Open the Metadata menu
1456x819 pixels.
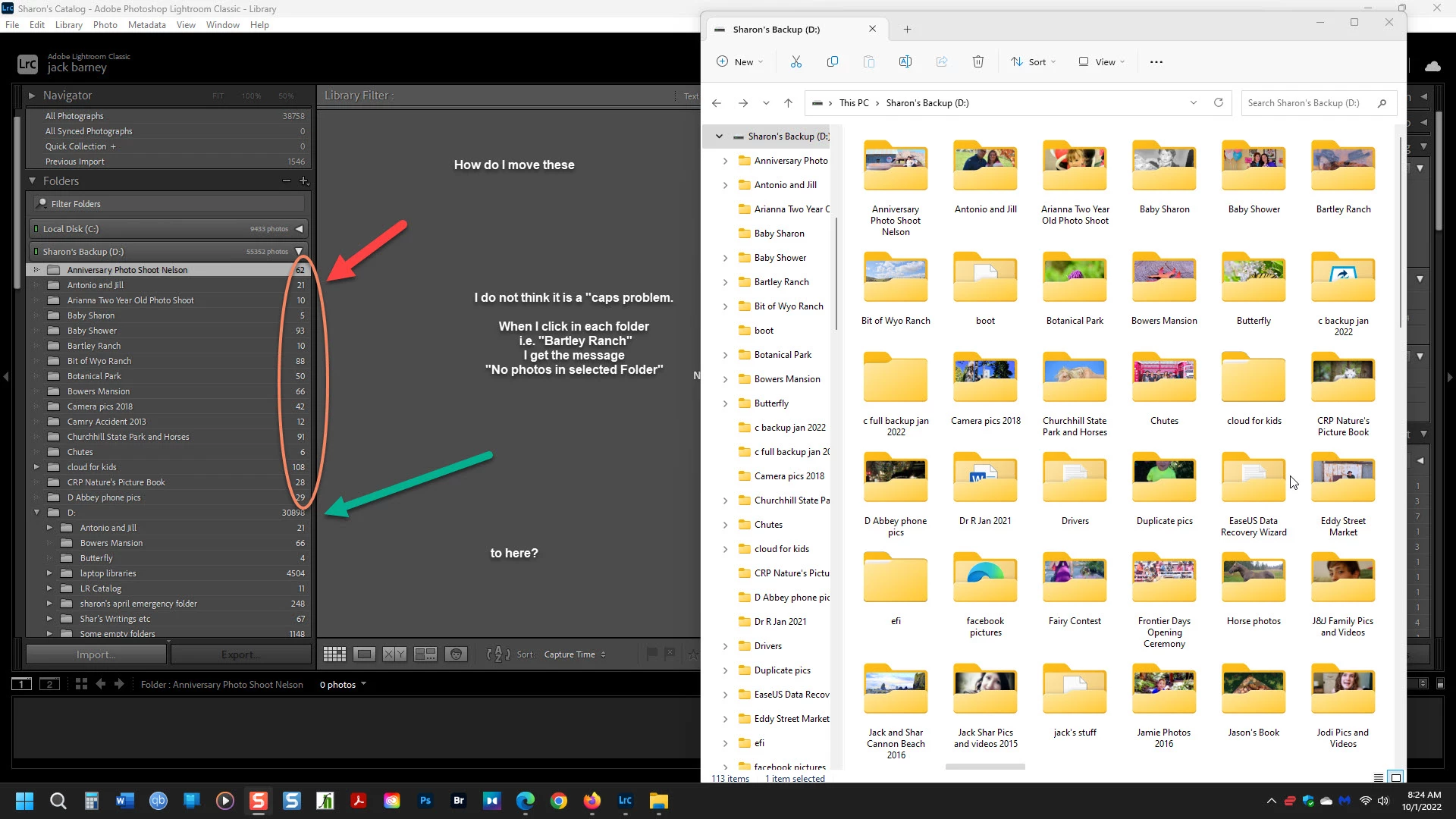pyautogui.click(x=146, y=25)
